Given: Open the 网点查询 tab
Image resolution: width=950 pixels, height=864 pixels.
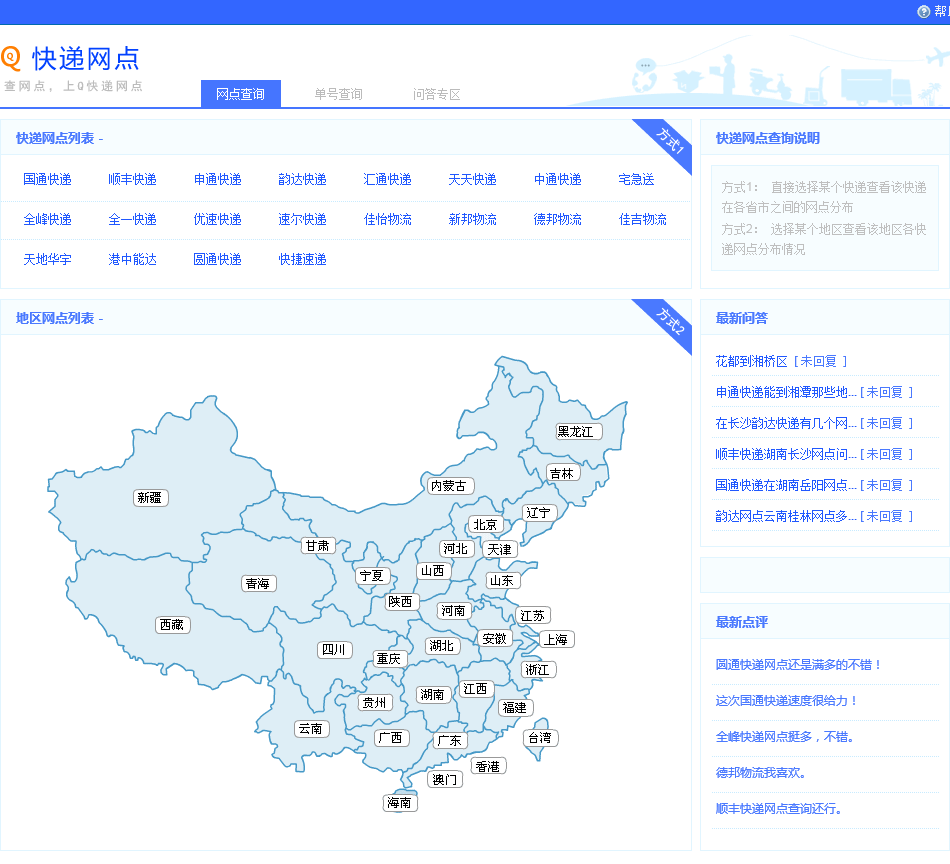Looking at the screenshot, I should tap(241, 94).
